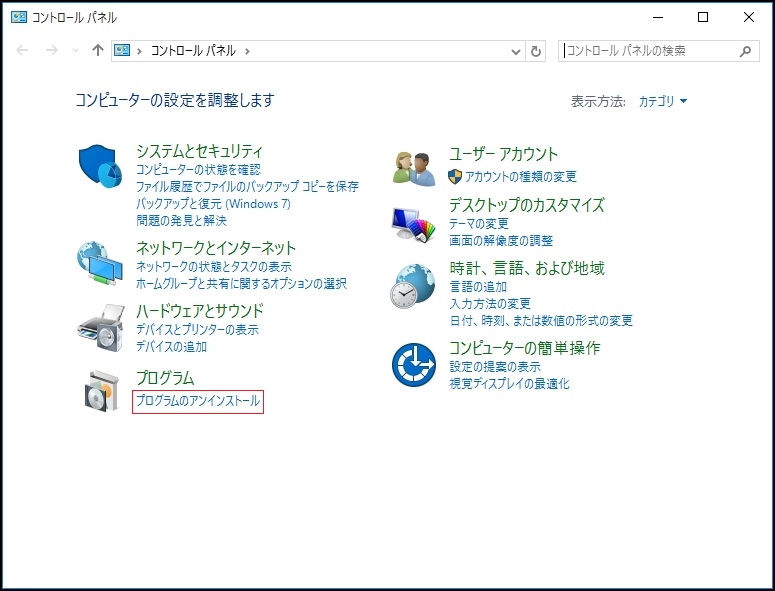Refresh the Control Panel view
Image resolution: width=775 pixels, height=591 pixels.
(x=536, y=51)
